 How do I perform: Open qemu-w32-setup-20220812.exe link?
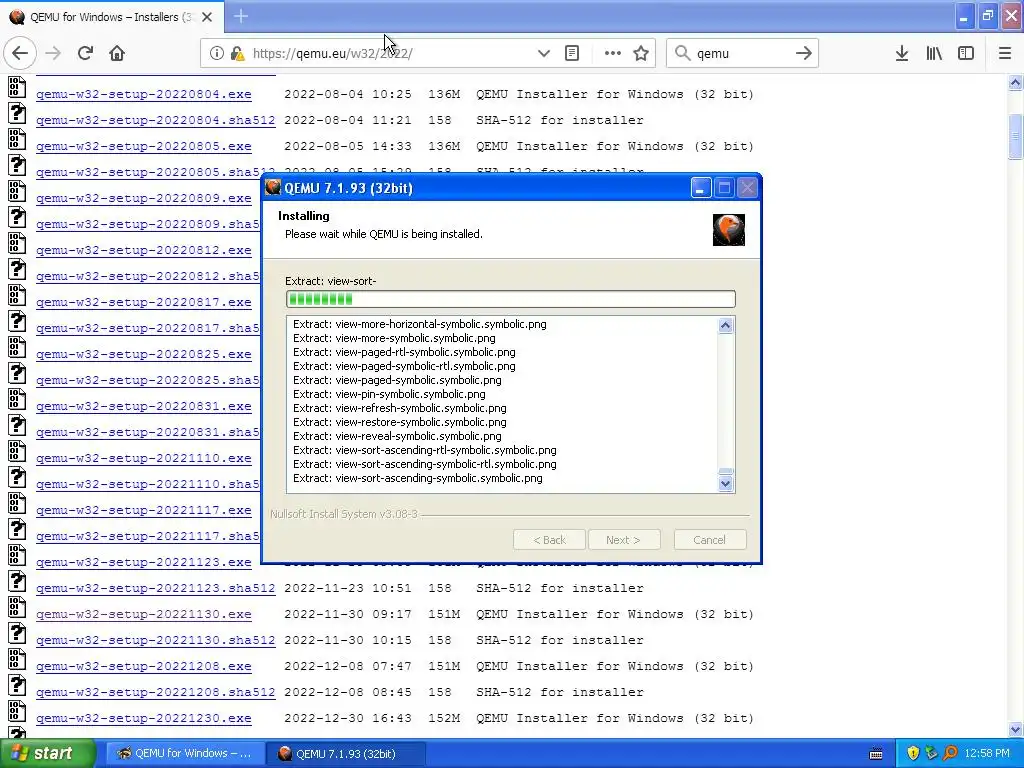144,250
